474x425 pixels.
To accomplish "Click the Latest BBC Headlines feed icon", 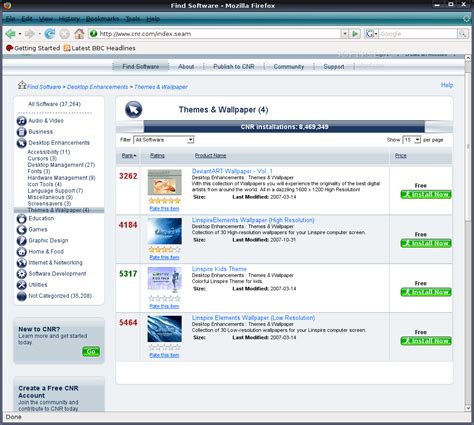I will point(67,48).
